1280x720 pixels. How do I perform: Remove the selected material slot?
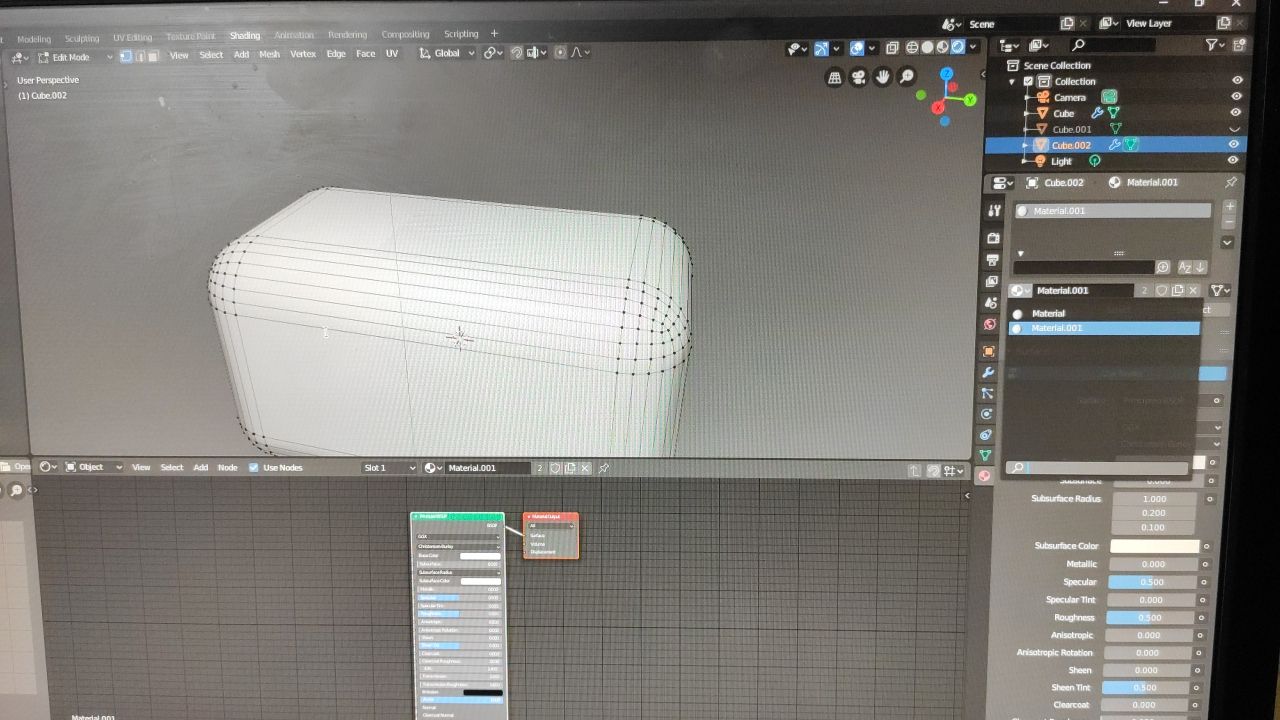(1230, 222)
